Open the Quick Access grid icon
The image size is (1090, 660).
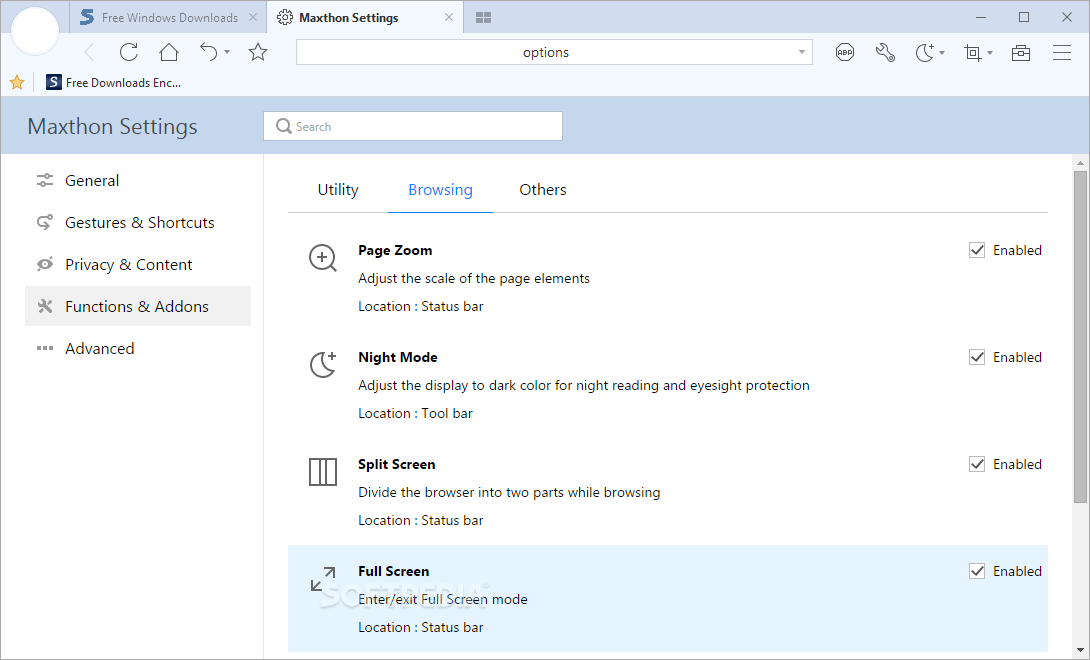click(x=484, y=17)
